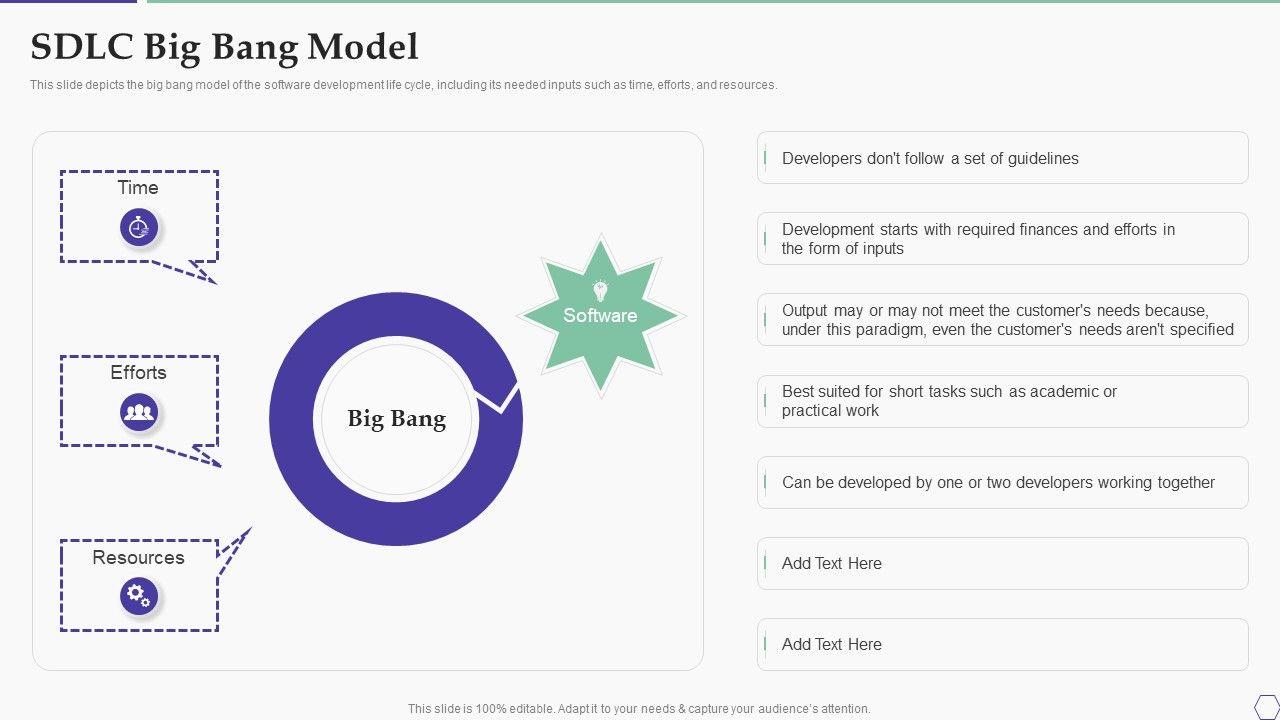Click the SDLC Big Bang Model title
1280x720 pixels.
[224, 47]
